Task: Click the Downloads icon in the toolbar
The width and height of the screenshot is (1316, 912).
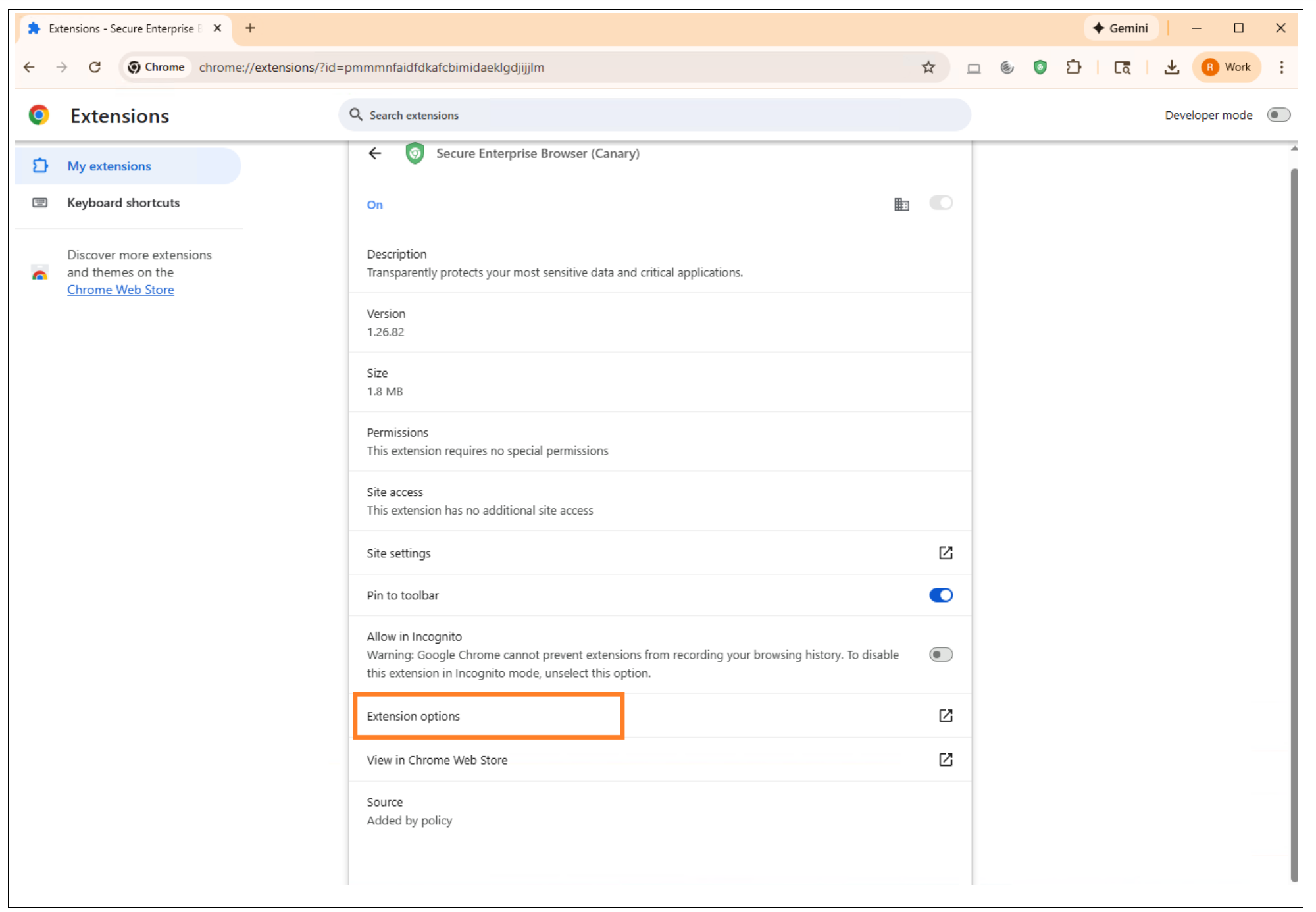Action: tap(1172, 66)
